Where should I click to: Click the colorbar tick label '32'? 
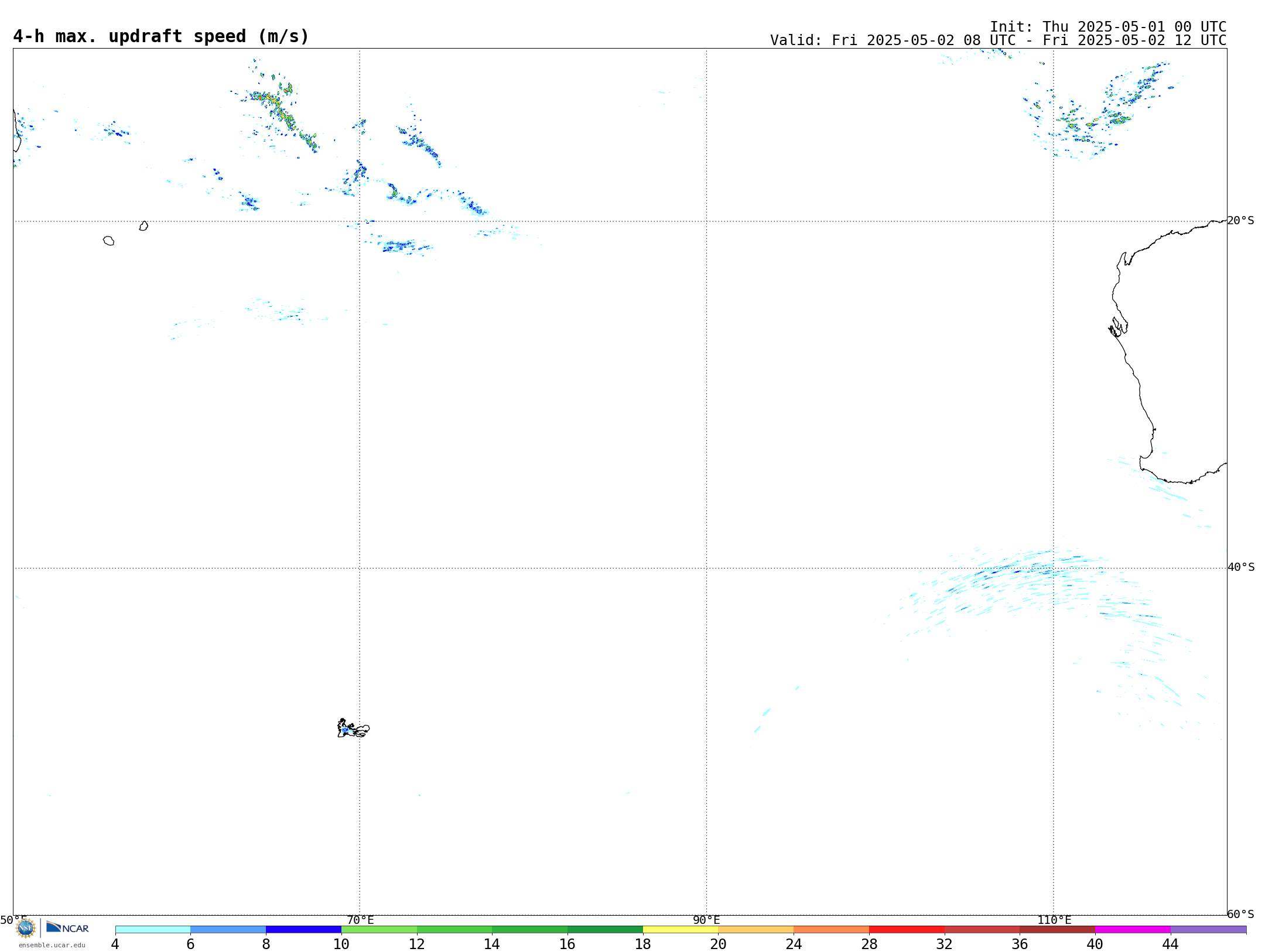coord(945,944)
